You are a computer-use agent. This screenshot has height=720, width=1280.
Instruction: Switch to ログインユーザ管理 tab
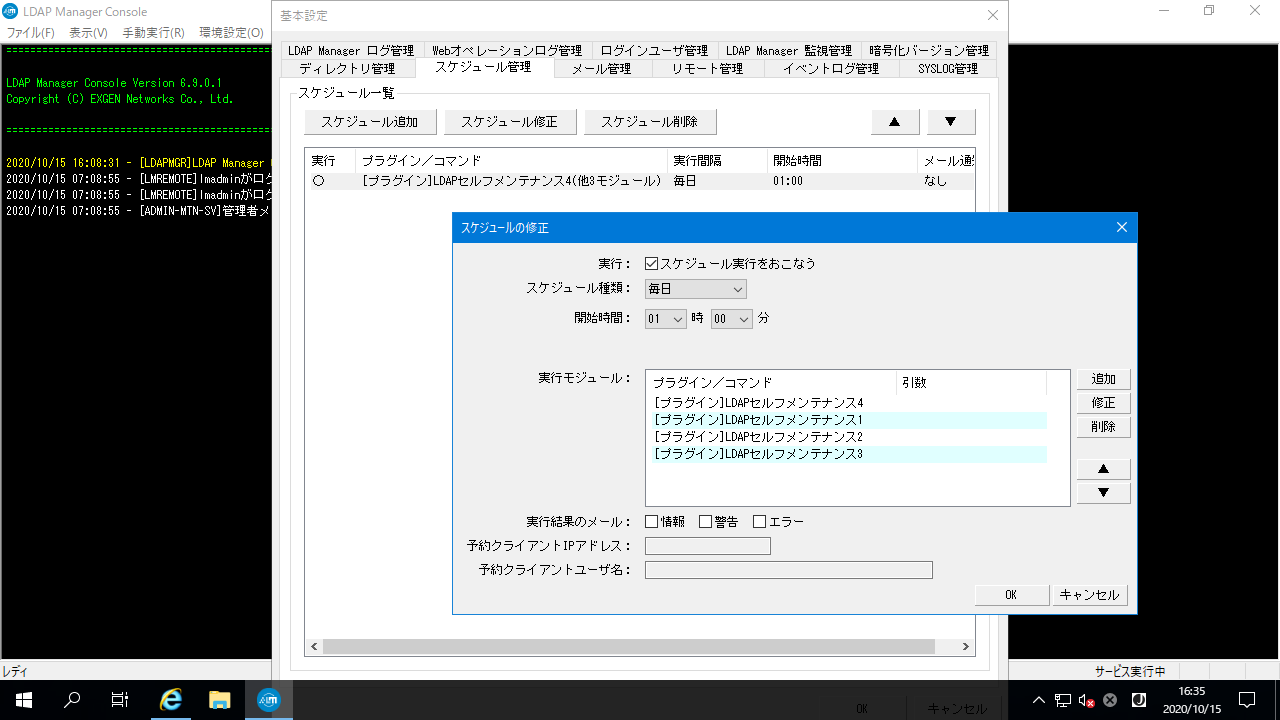654,50
